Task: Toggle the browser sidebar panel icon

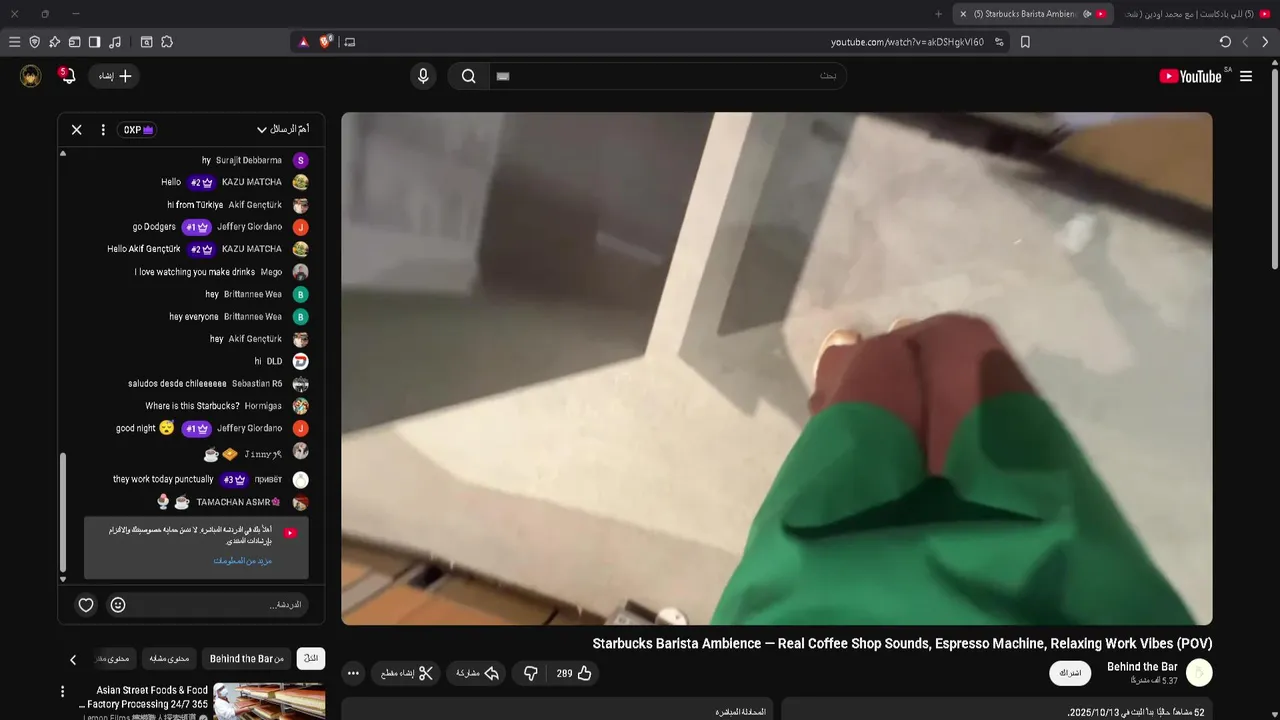Action: pyautogui.click(x=94, y=42)
